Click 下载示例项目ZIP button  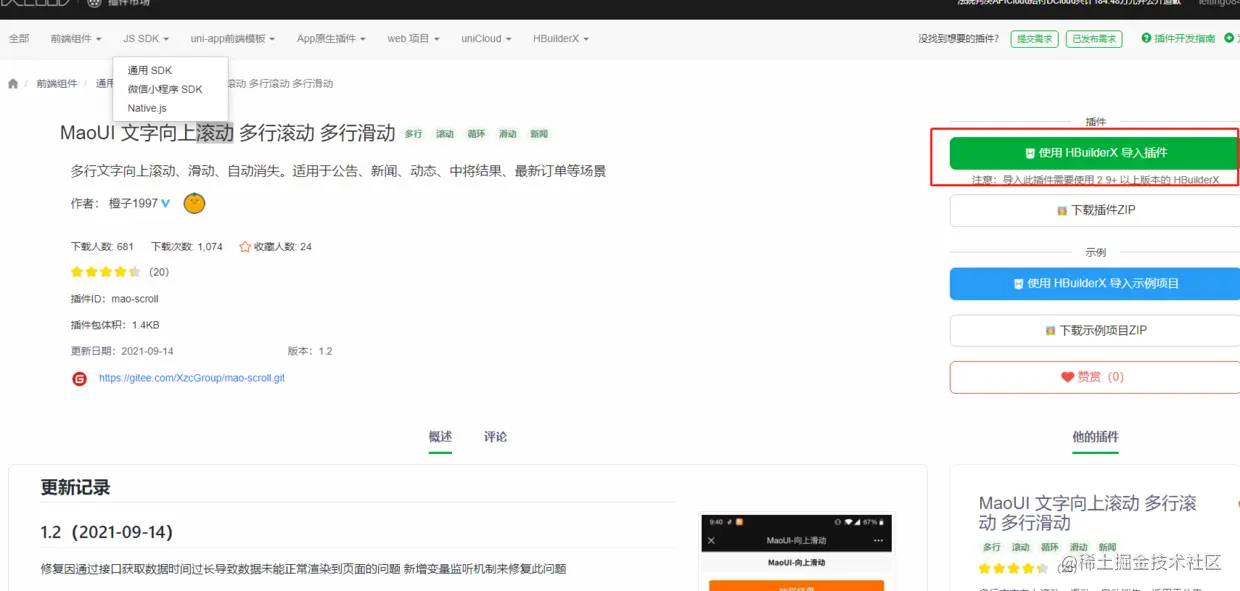click(x=1095, y=330)
